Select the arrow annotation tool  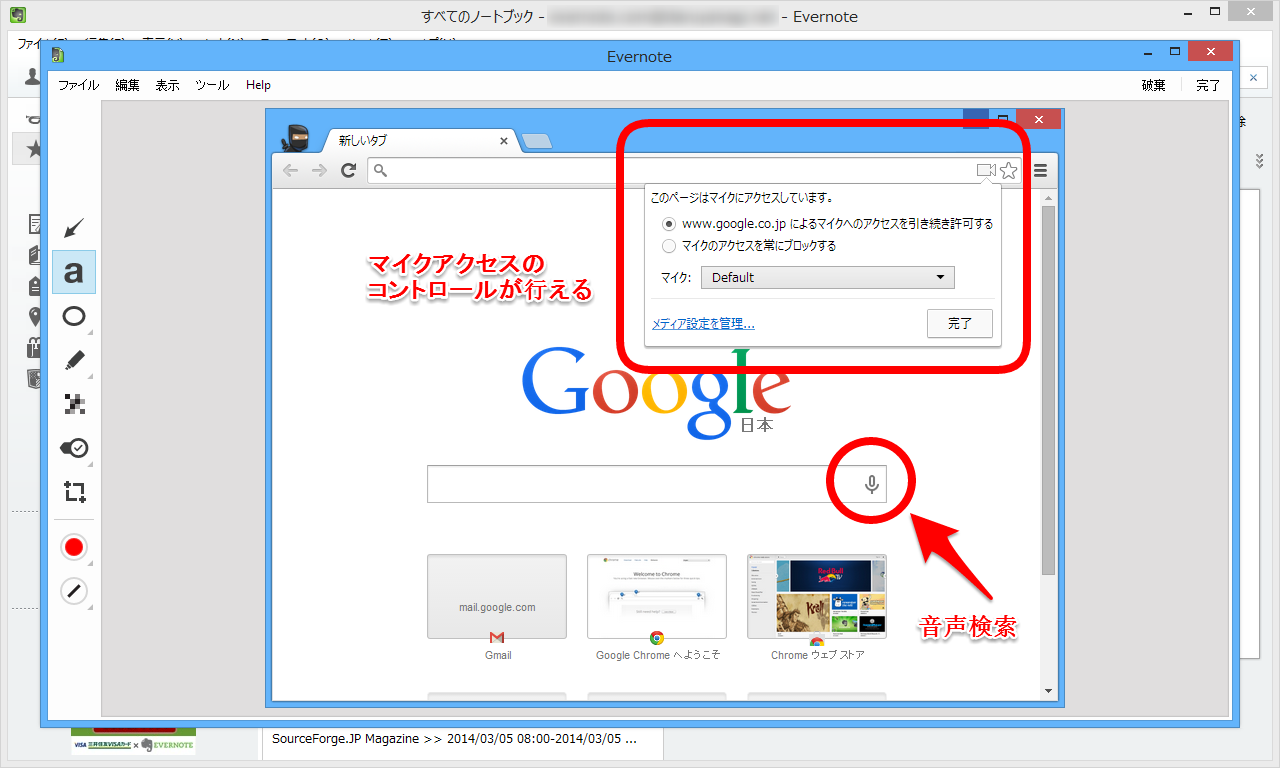pyautogui.click(x=74, y=228)
